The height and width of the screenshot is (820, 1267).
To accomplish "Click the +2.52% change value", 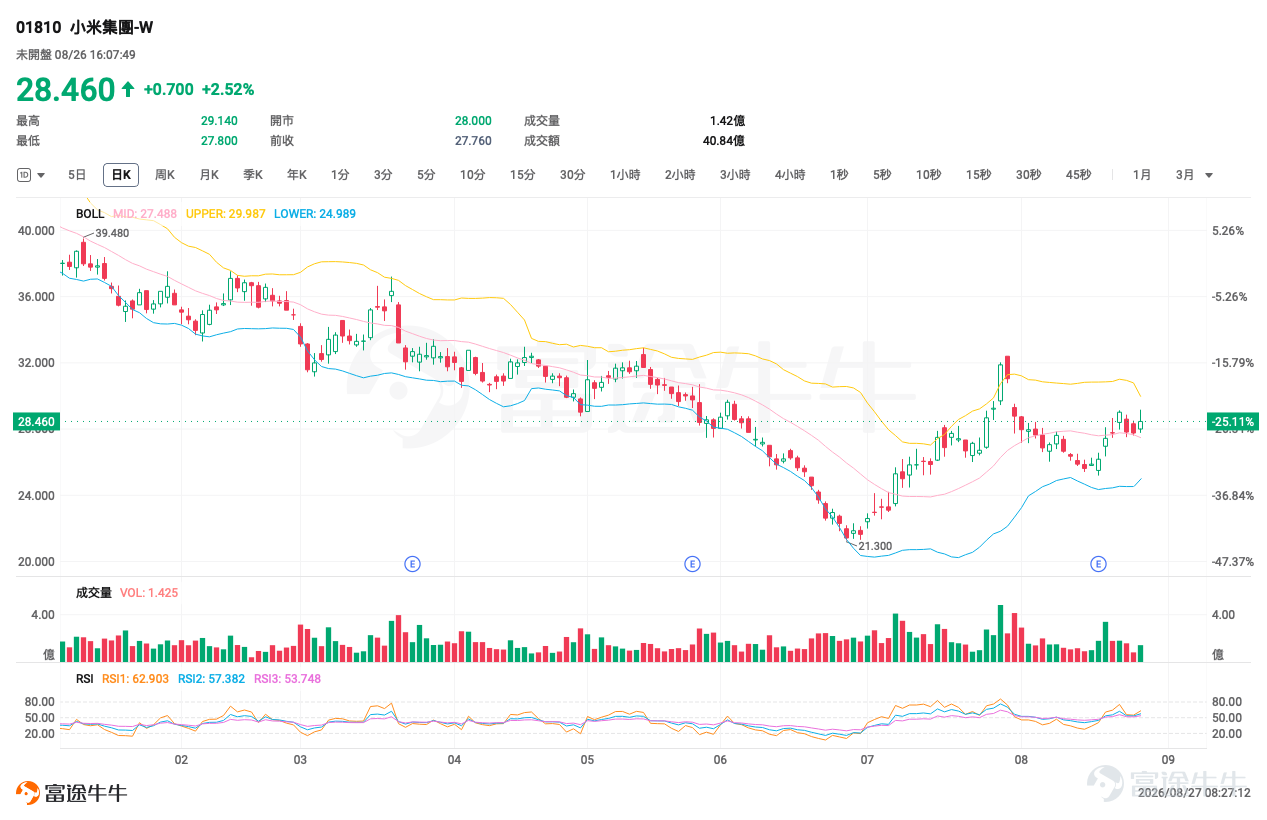I will pos(228,90).
